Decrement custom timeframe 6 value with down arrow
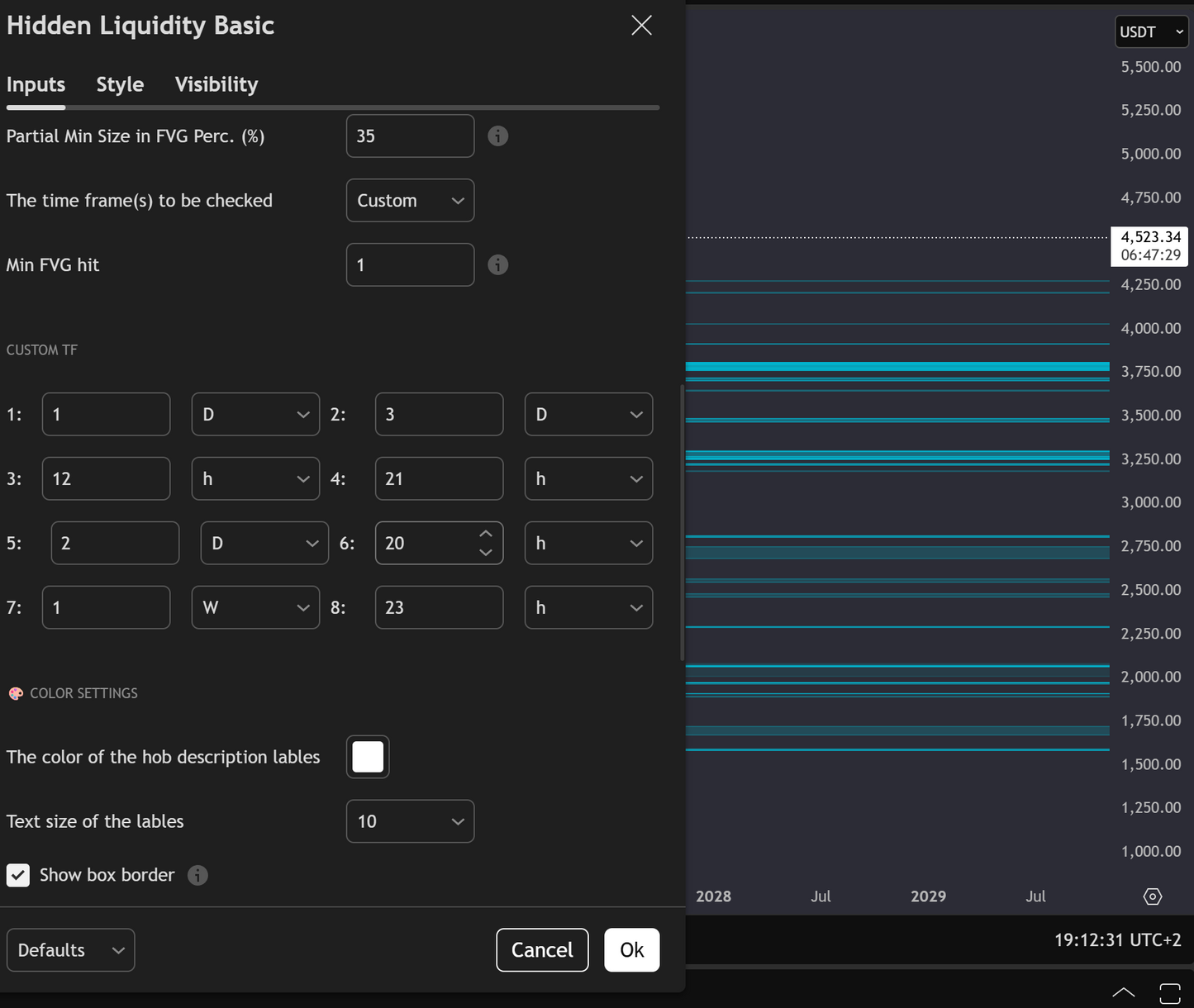This screenshot has width=1194, height=1008. [x=486, y=552]
